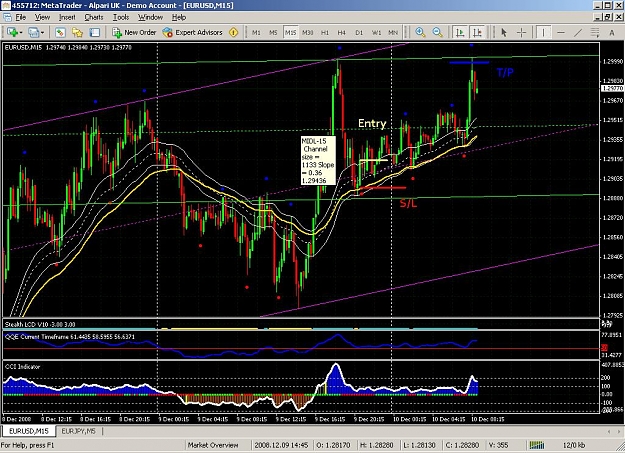Click the connection bars status icon
The image size is (625, 453).
(537, 445)
